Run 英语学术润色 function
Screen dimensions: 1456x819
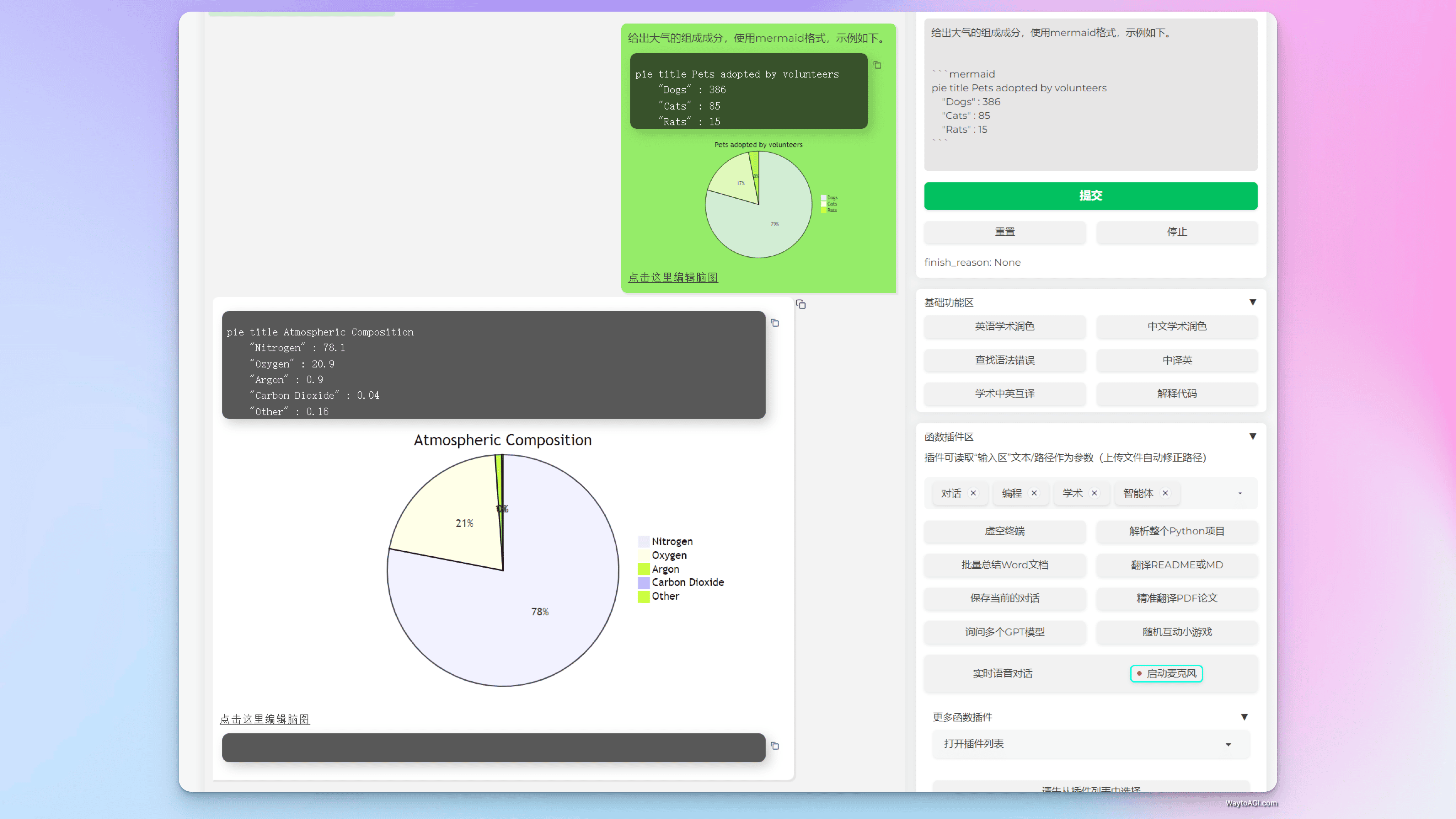tap(1004, 326)
